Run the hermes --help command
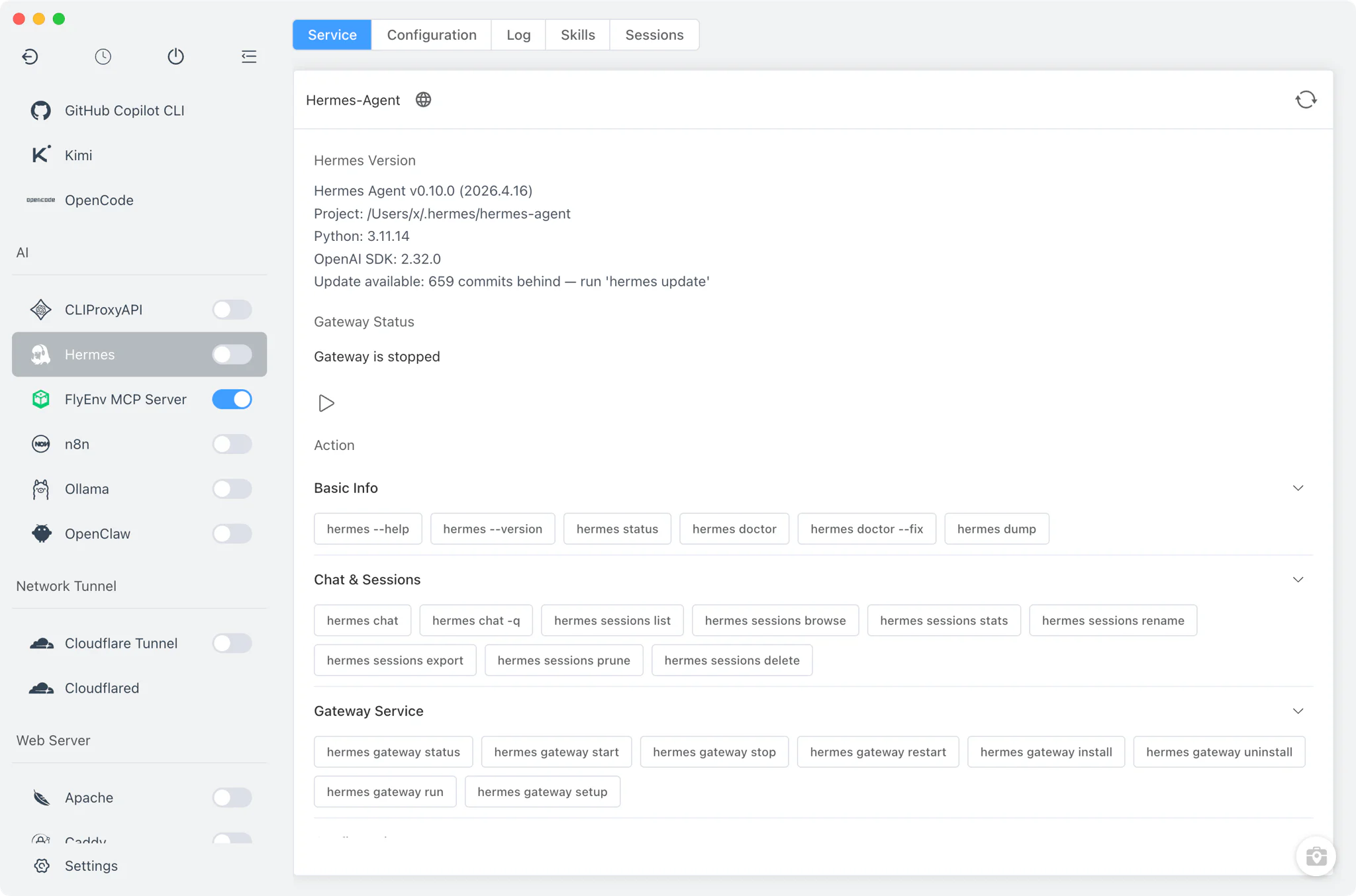The width and height of the screenshot is (1356, 896). point(368,529)
